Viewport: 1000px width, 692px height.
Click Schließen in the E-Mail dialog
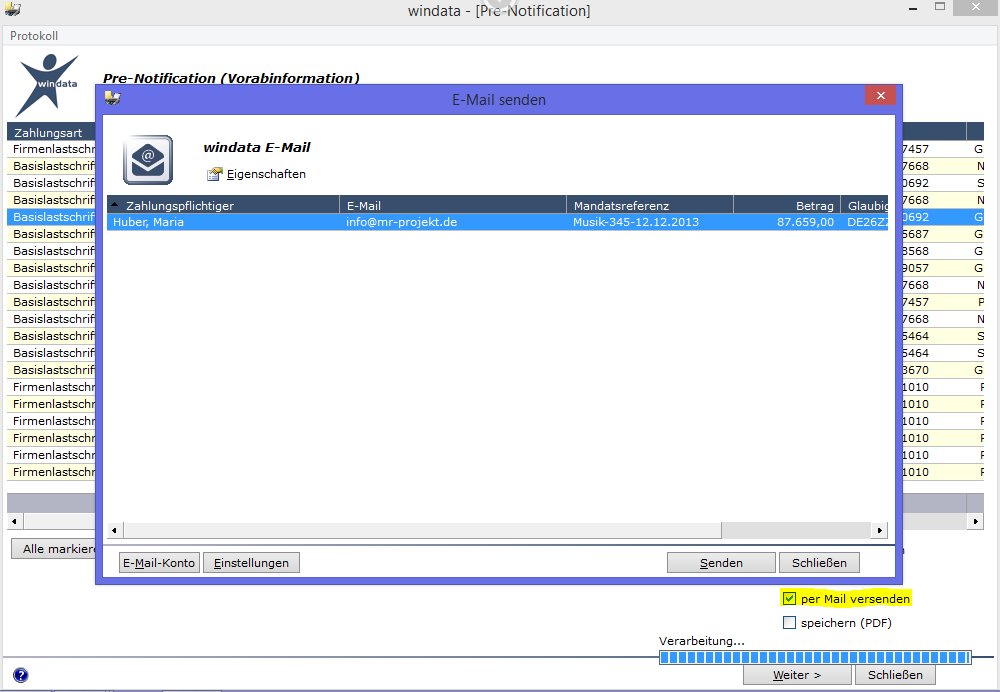click(x=820, y=563)
